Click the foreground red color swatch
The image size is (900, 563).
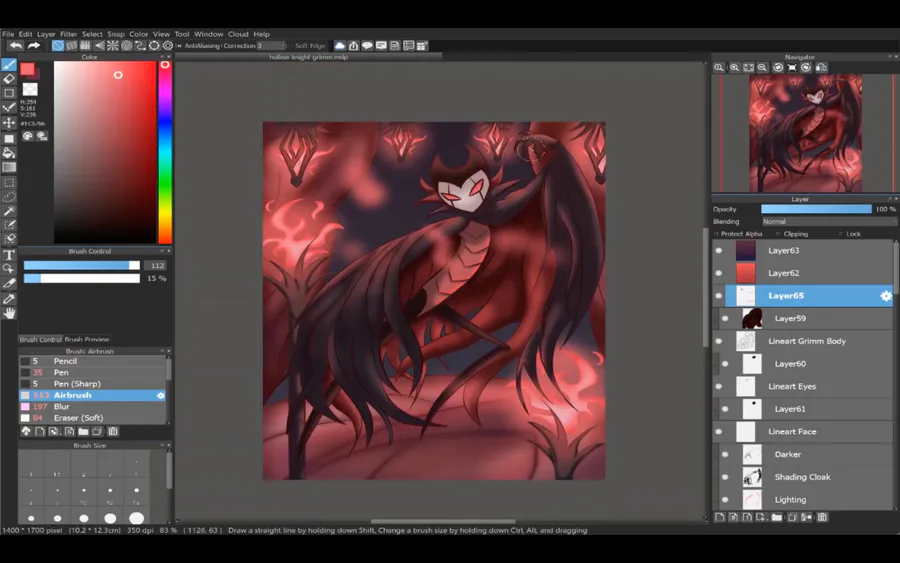27,69
